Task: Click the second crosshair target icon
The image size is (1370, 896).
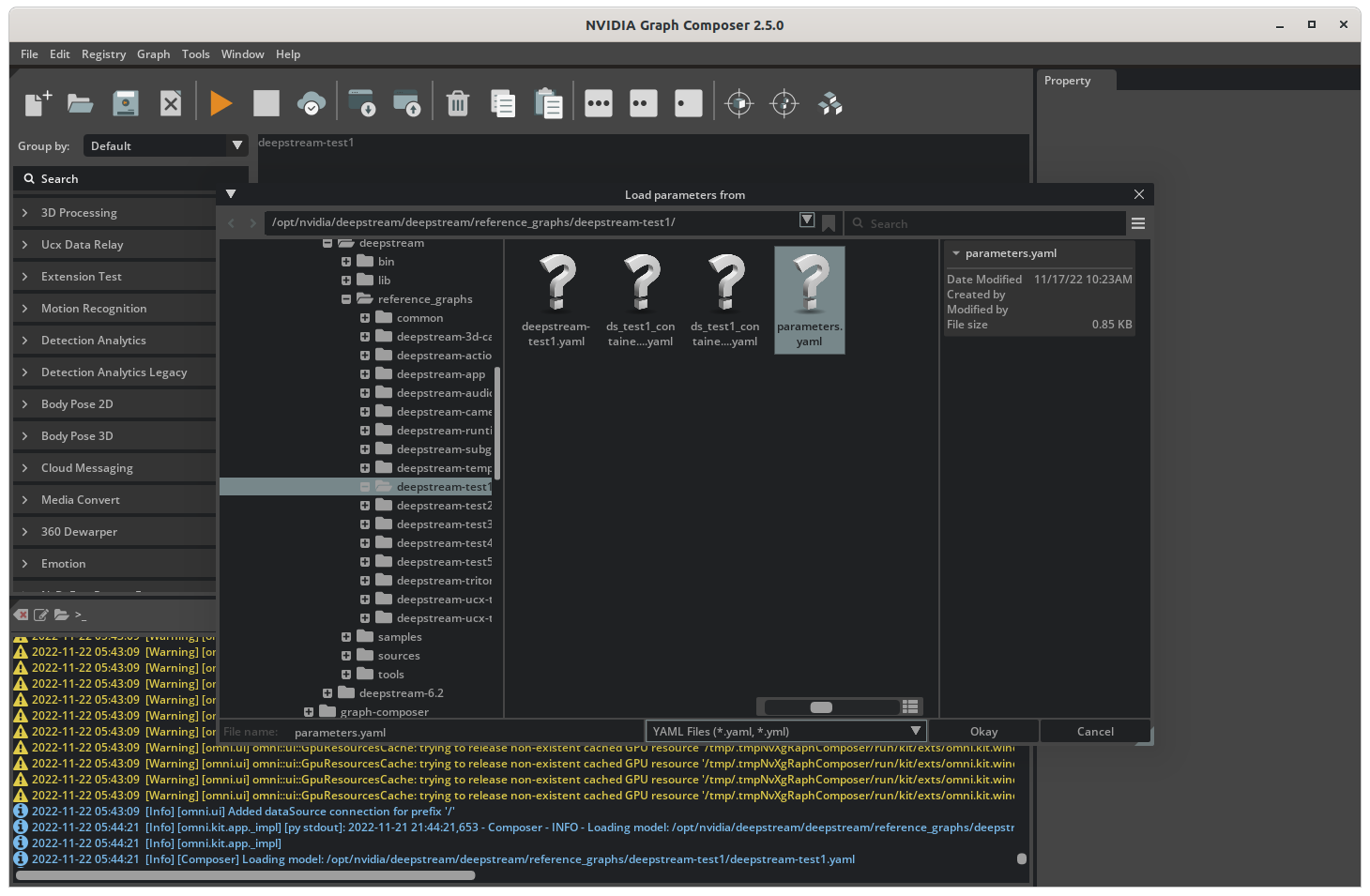Action: click(784, 103)
